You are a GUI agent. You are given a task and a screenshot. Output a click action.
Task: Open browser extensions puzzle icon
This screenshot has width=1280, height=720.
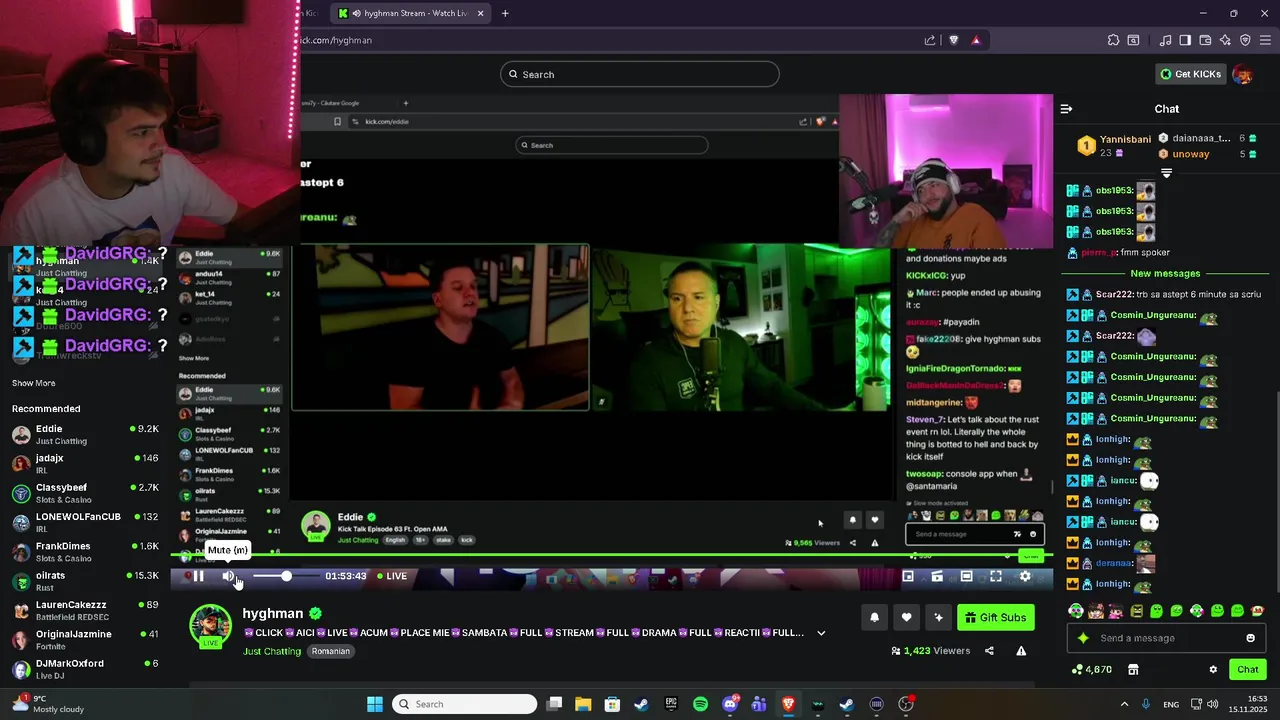1113,40
